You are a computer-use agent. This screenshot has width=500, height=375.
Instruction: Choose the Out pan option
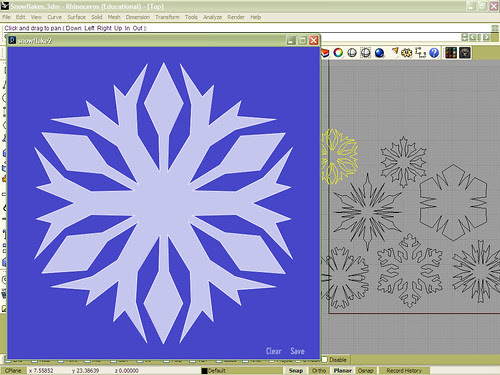[x=138, y=28]
